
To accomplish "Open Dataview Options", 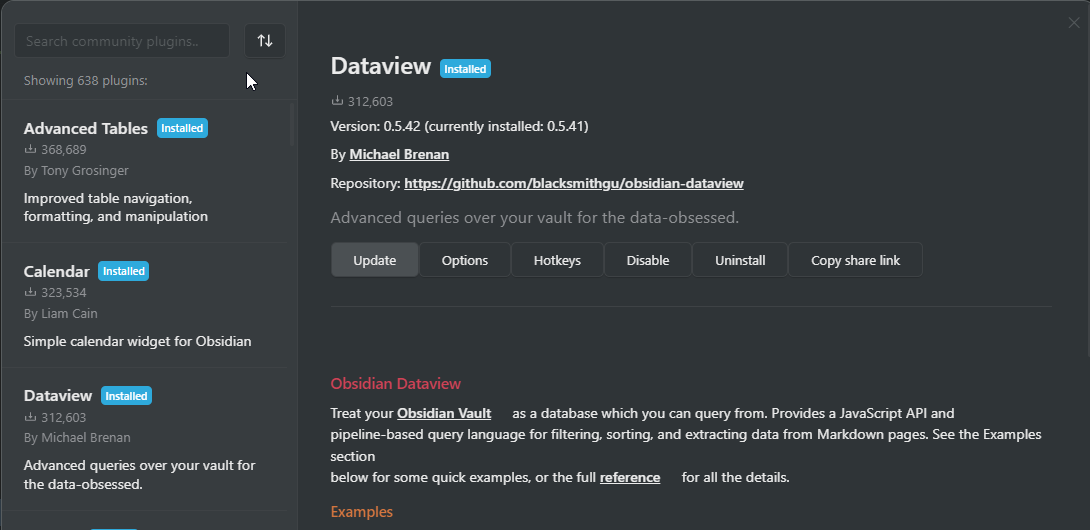I will pos(465,260).
